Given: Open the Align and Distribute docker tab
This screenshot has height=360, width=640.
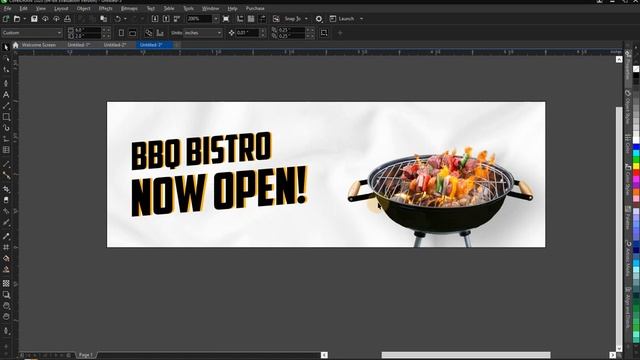Looking at the screenshot, I should (x=628, y=308).
